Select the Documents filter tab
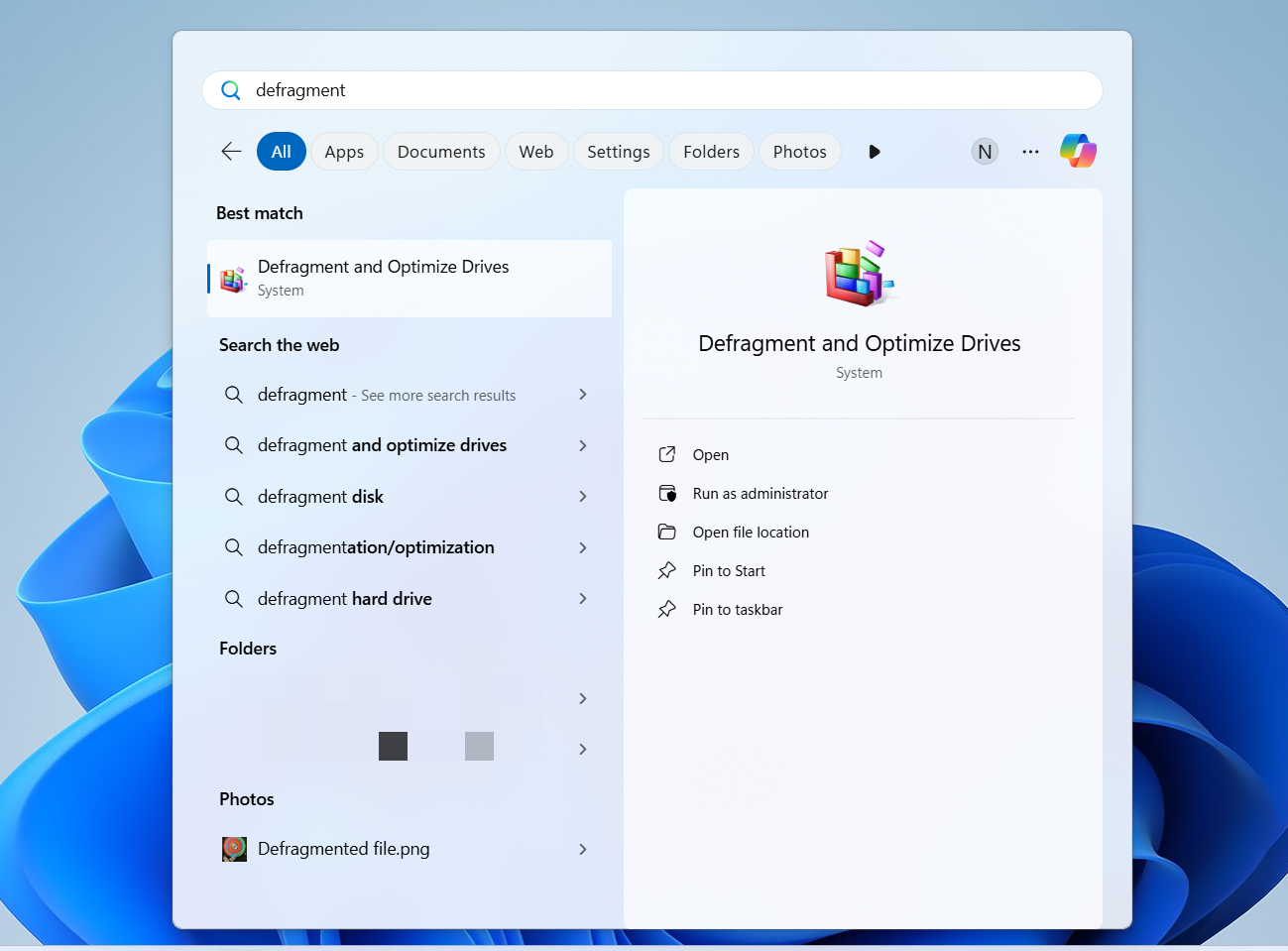 [441, 151]
